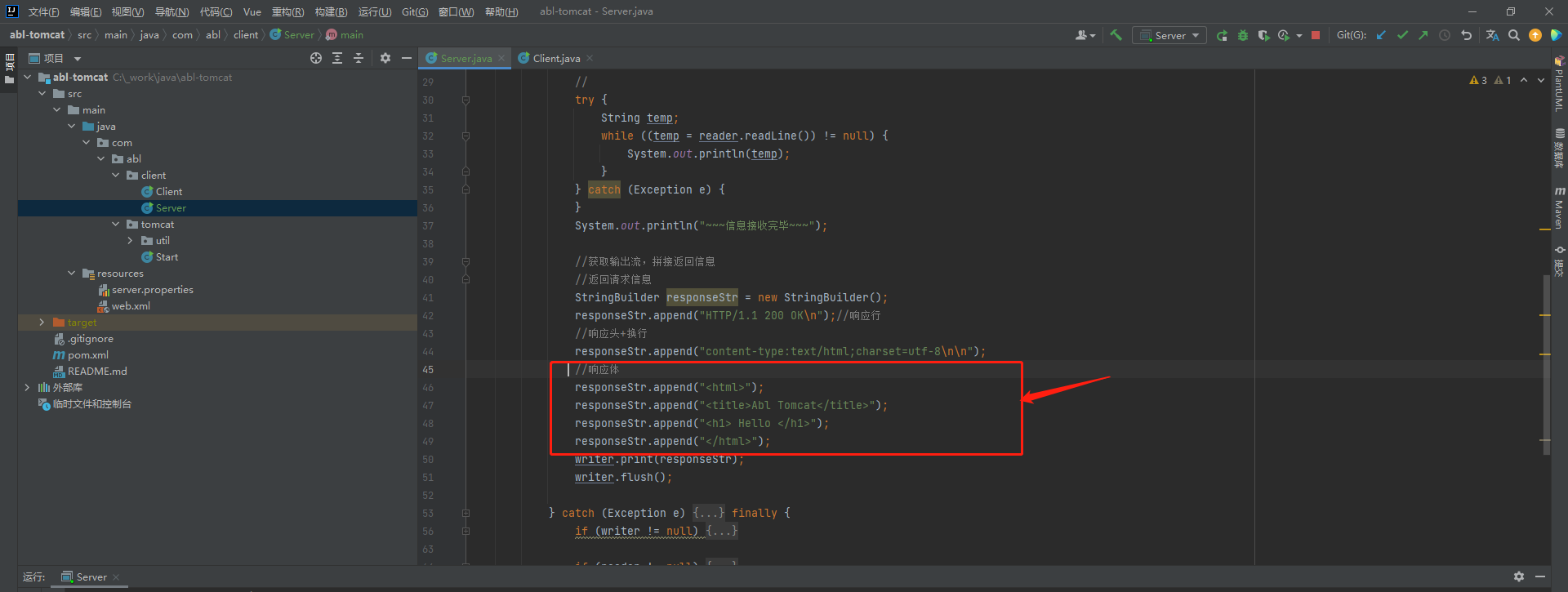Close the Server run tab
The height and width of the screenshot is (592, 1568).
tap(116, 576)
